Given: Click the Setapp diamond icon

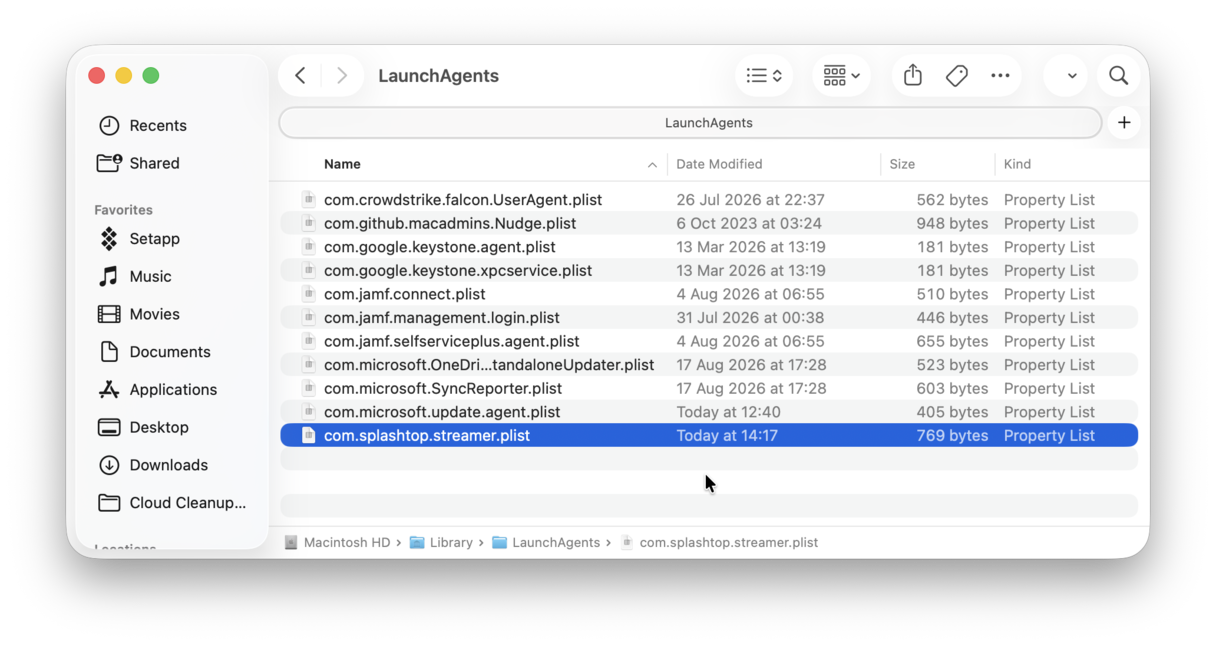Looking at the screenshot, I should [109, 239].
